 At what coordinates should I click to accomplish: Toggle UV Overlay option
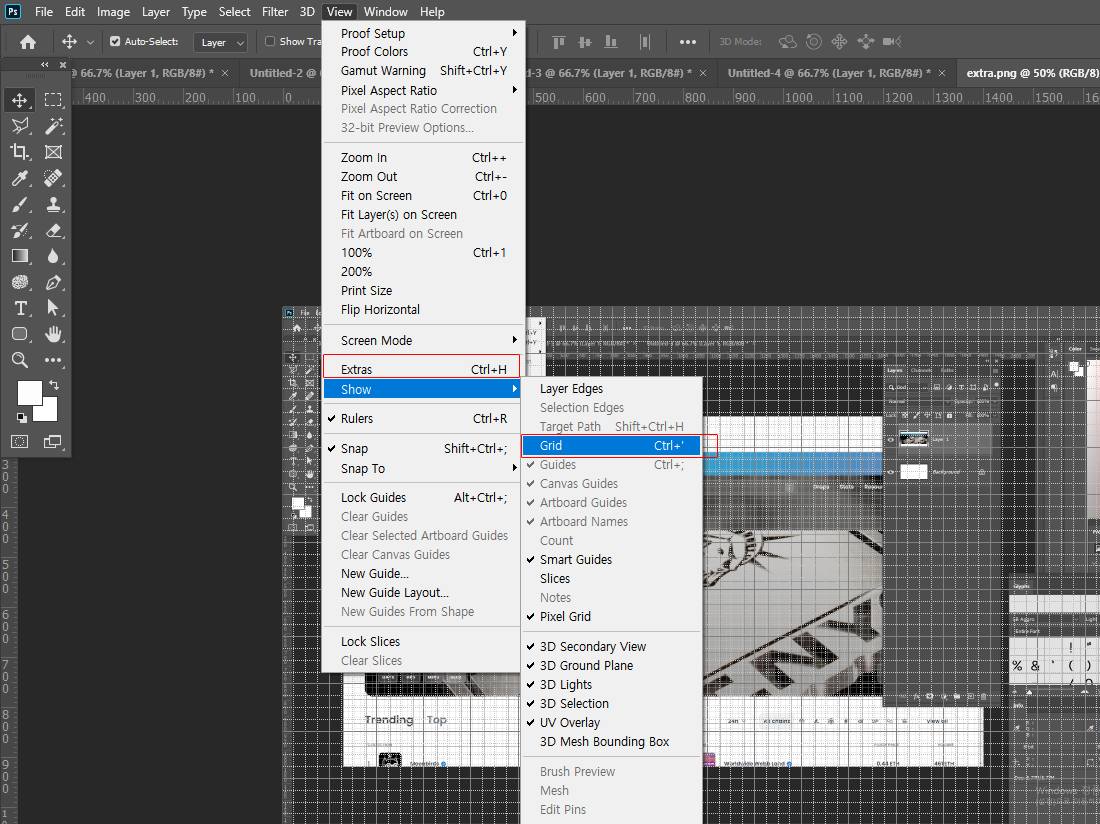612,722
